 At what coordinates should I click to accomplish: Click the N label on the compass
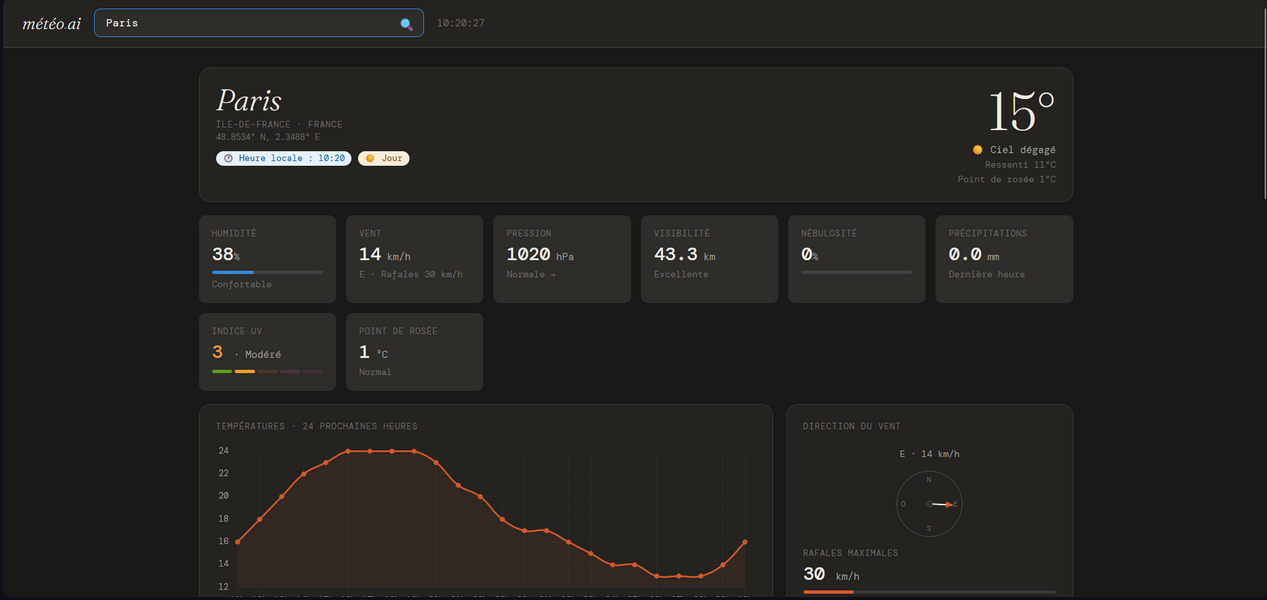929,480
